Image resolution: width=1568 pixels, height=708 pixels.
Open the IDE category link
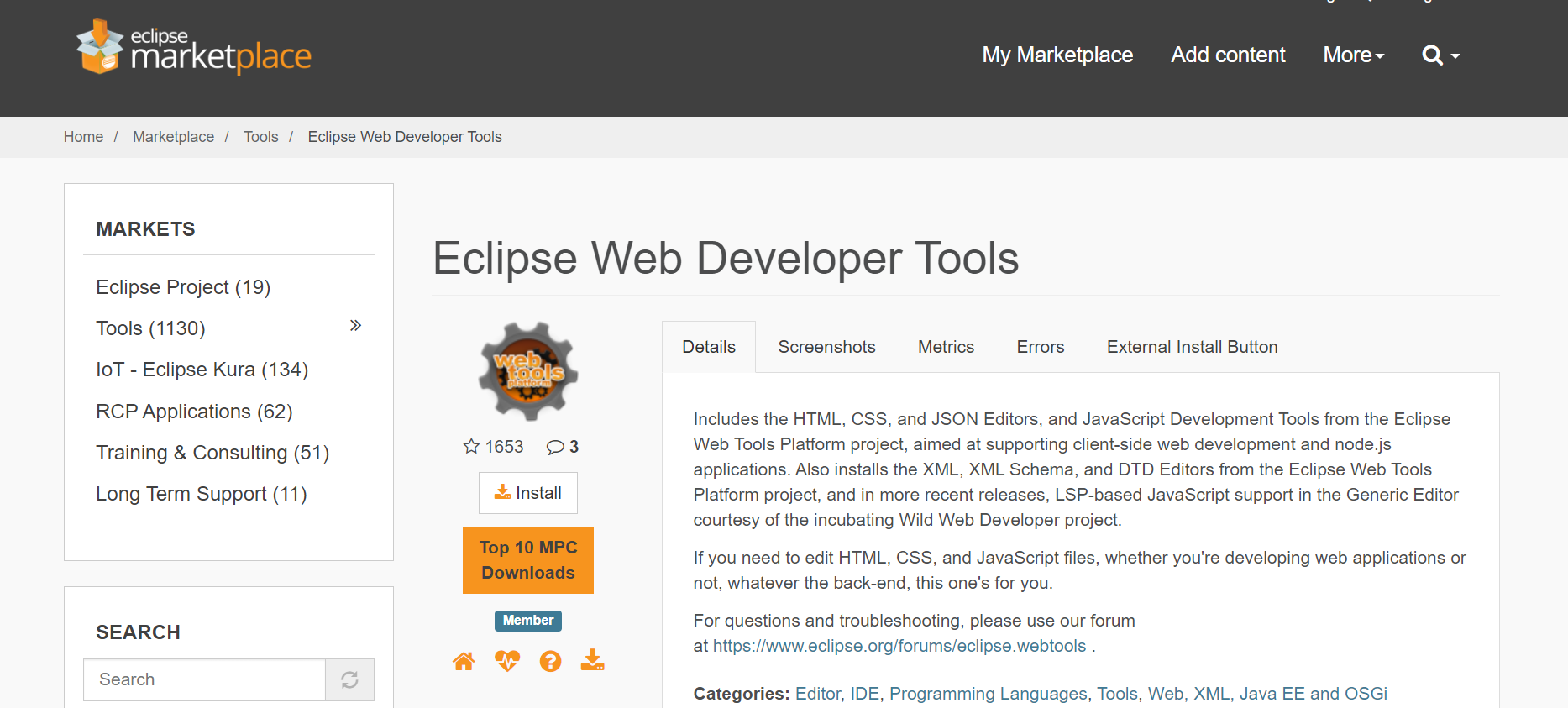coord(864,694)
